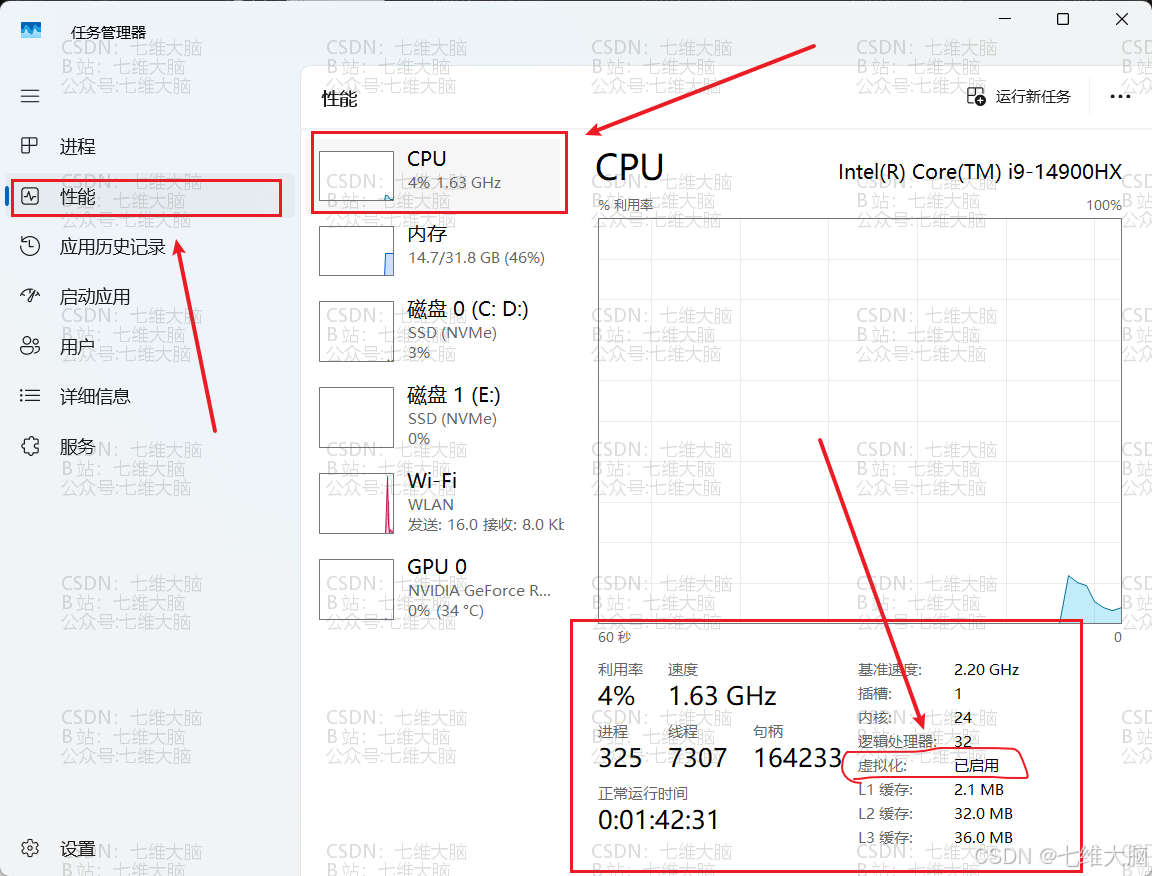1152x876 pixels.
Task: Select GPU 0 NVIDIA GeForce entry
Action: coord(439,589)
